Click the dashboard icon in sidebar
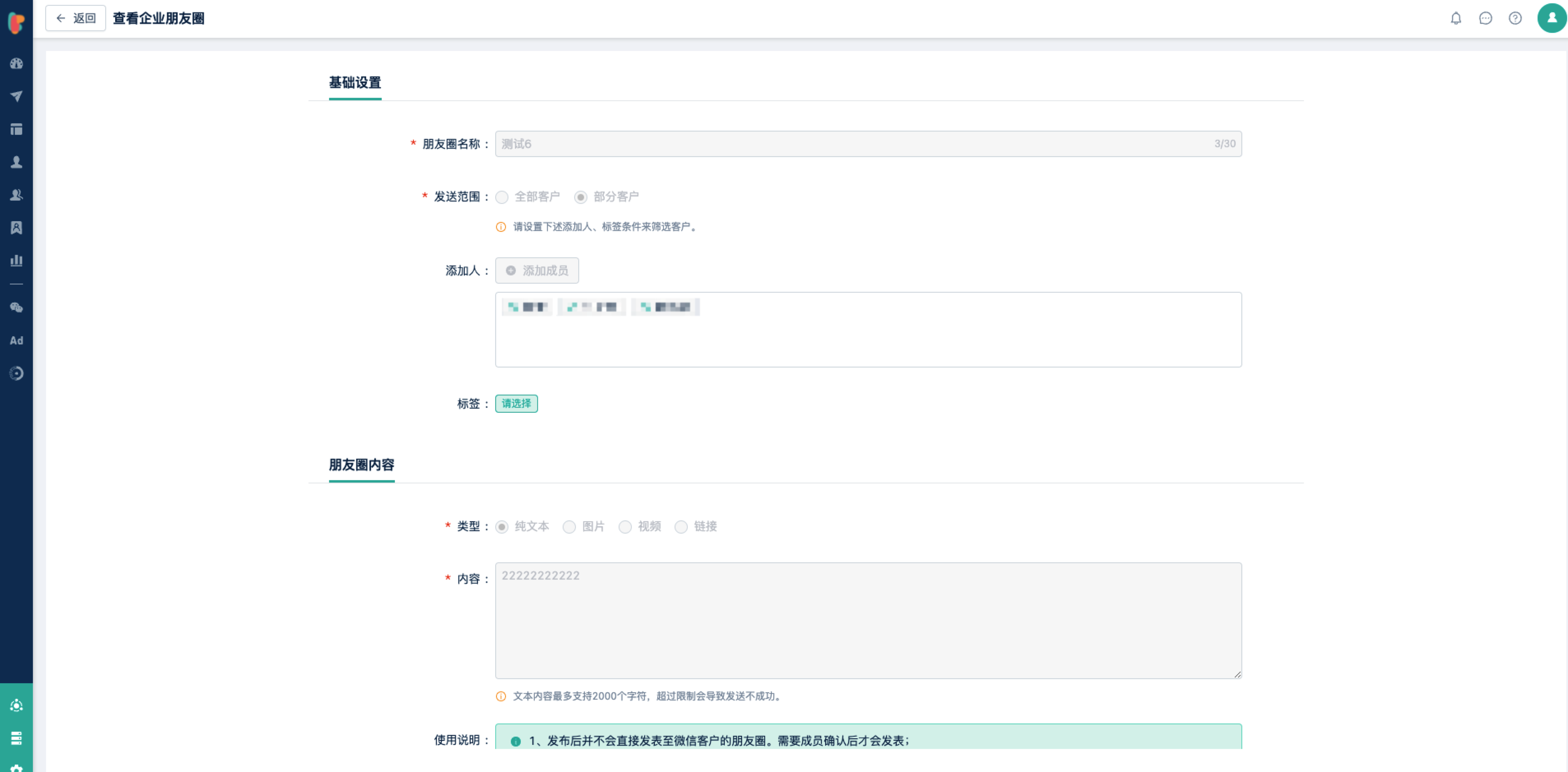 [16, 63]
